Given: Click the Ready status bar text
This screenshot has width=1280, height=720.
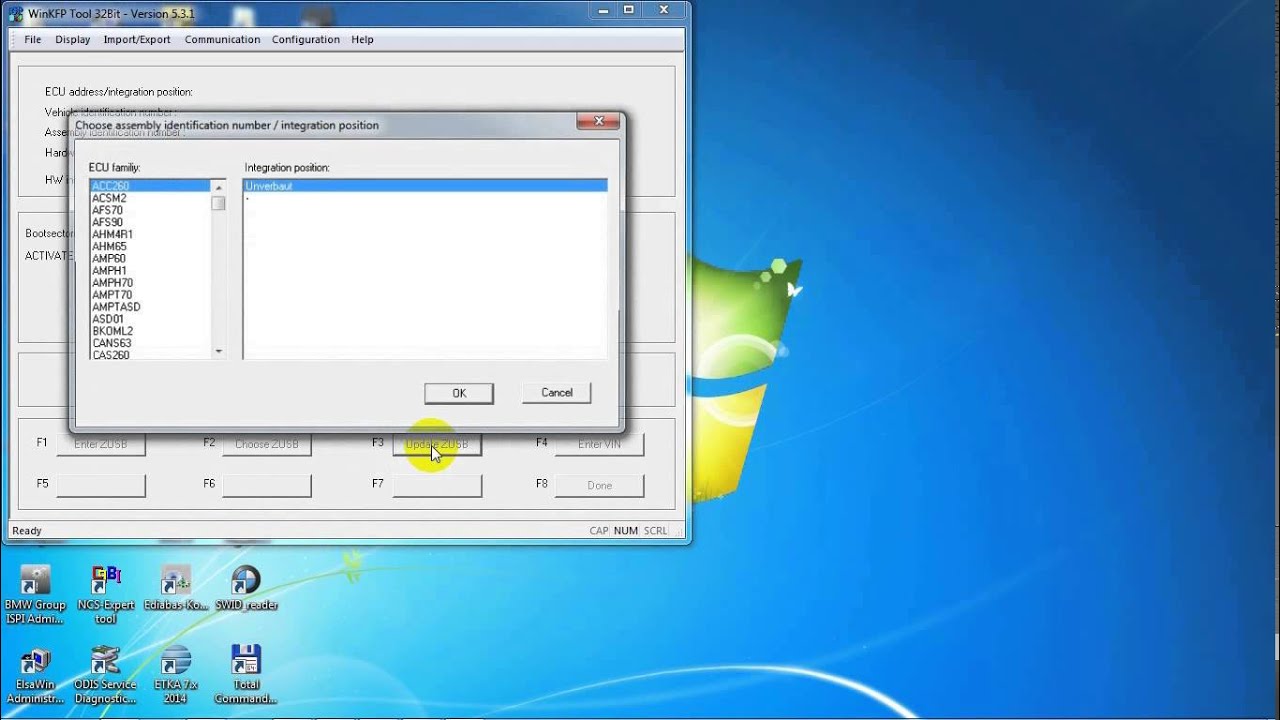Looking at the screenshot, I should coord(27,531).
